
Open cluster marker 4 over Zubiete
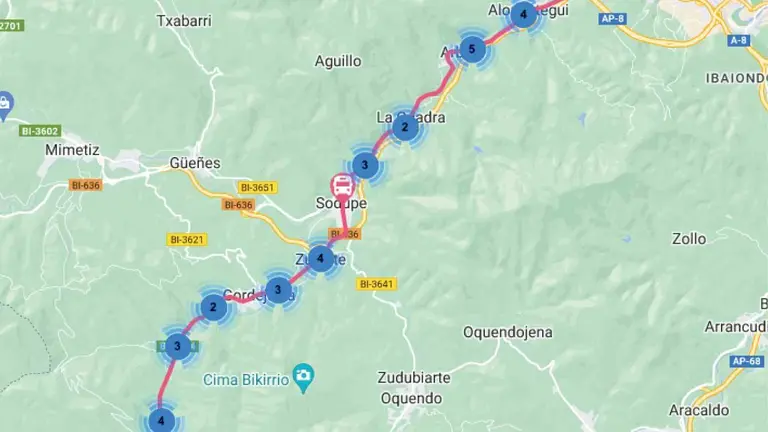point(320,258)
